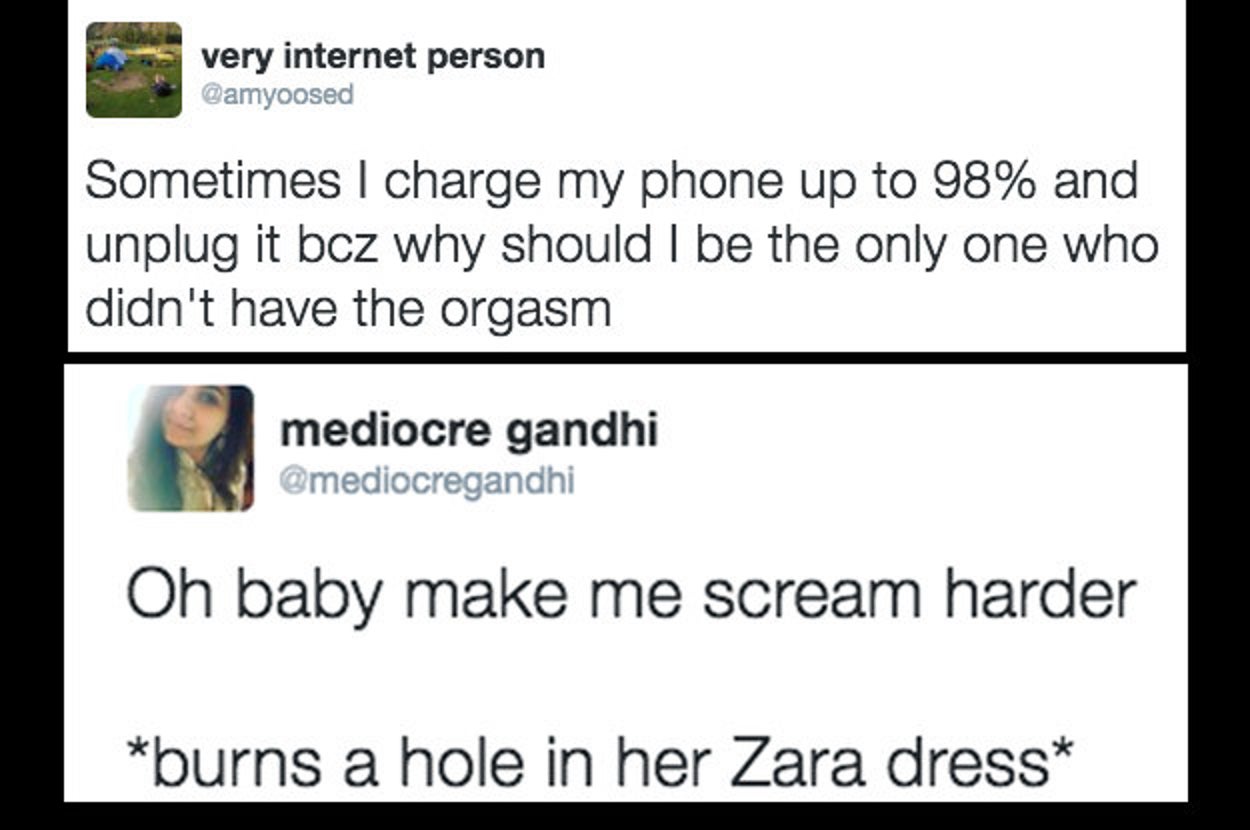1250x830 pixels.
Task: Click the line "didn't have the orgasm"
Action: (348, 311)
